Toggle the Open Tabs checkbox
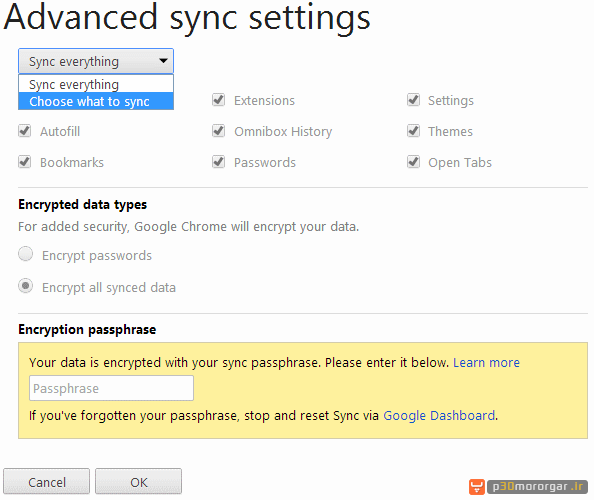Viewport: 594px width, 500px height. [x=413, y=162]
